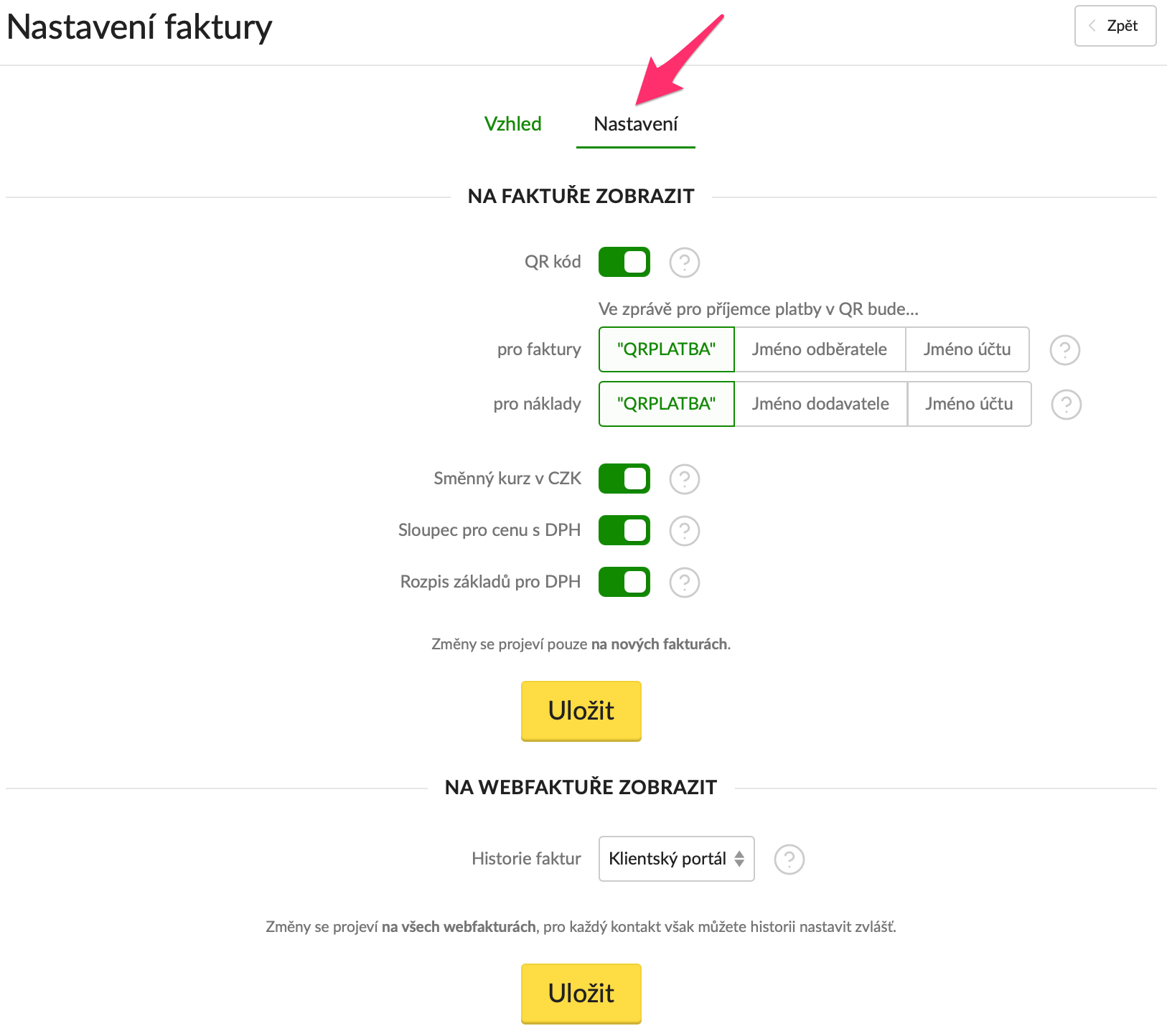This screenshot has height=1036, width=1167.
Task: Switch to the Vzhled tab
Action: tap(512, 124)
